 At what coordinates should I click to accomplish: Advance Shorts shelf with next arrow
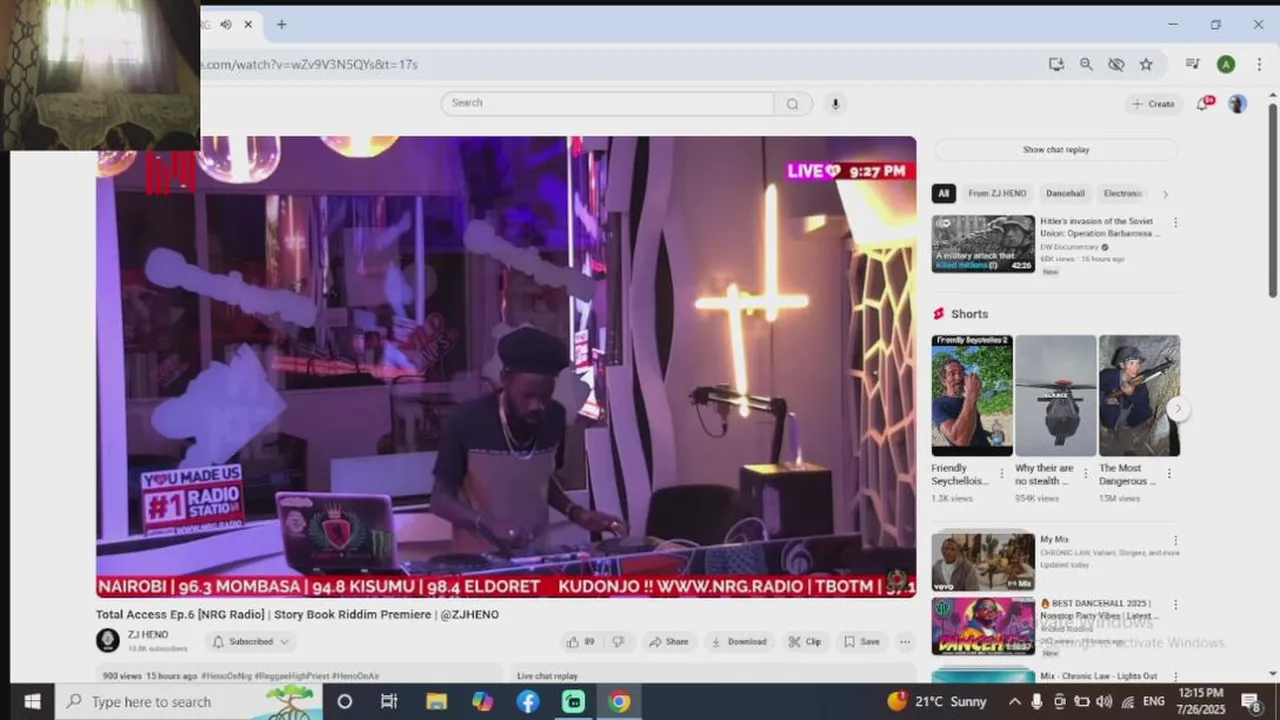[x=1179, y=408]
